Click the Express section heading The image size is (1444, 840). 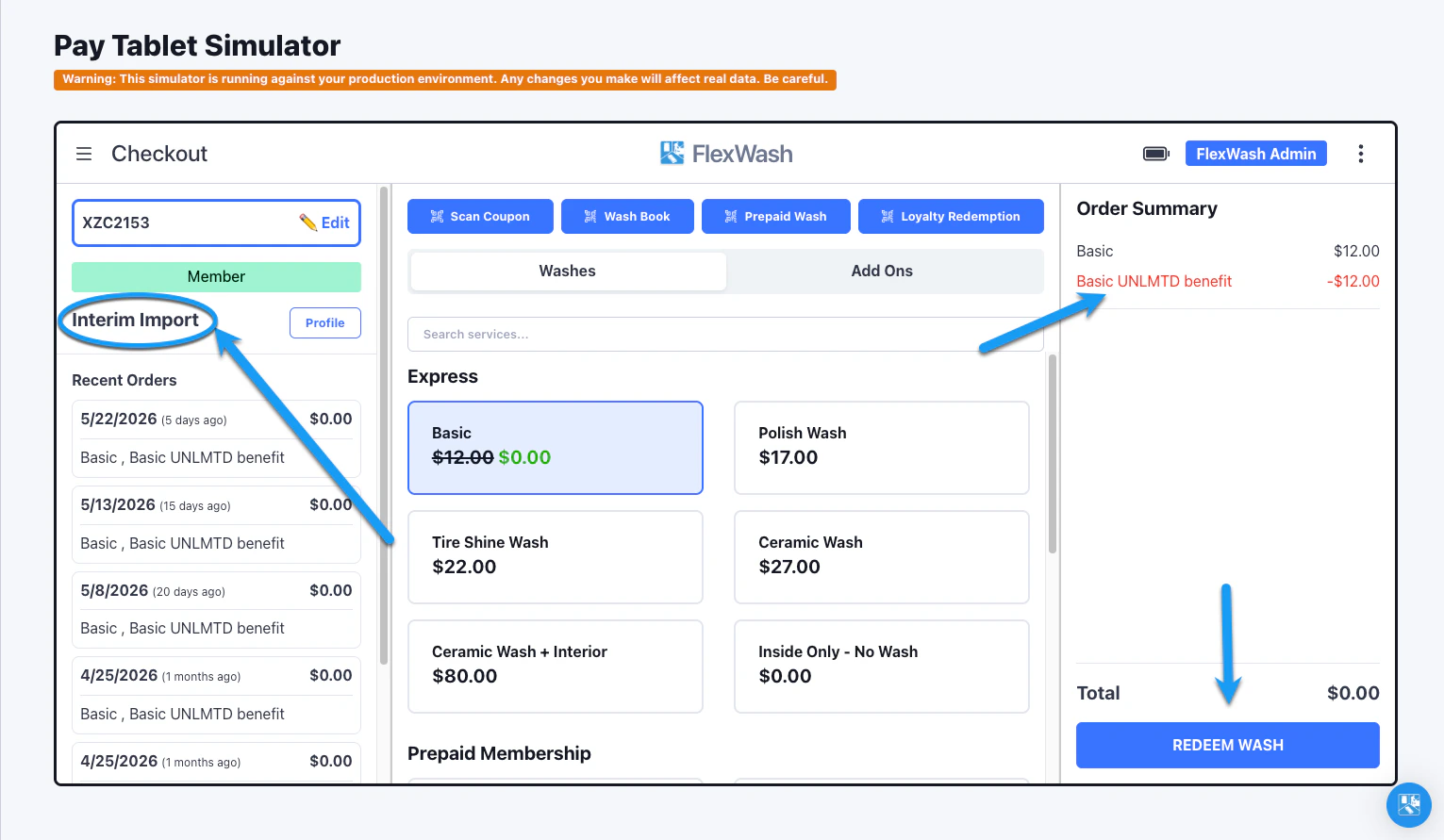click(x=442, y=377)
